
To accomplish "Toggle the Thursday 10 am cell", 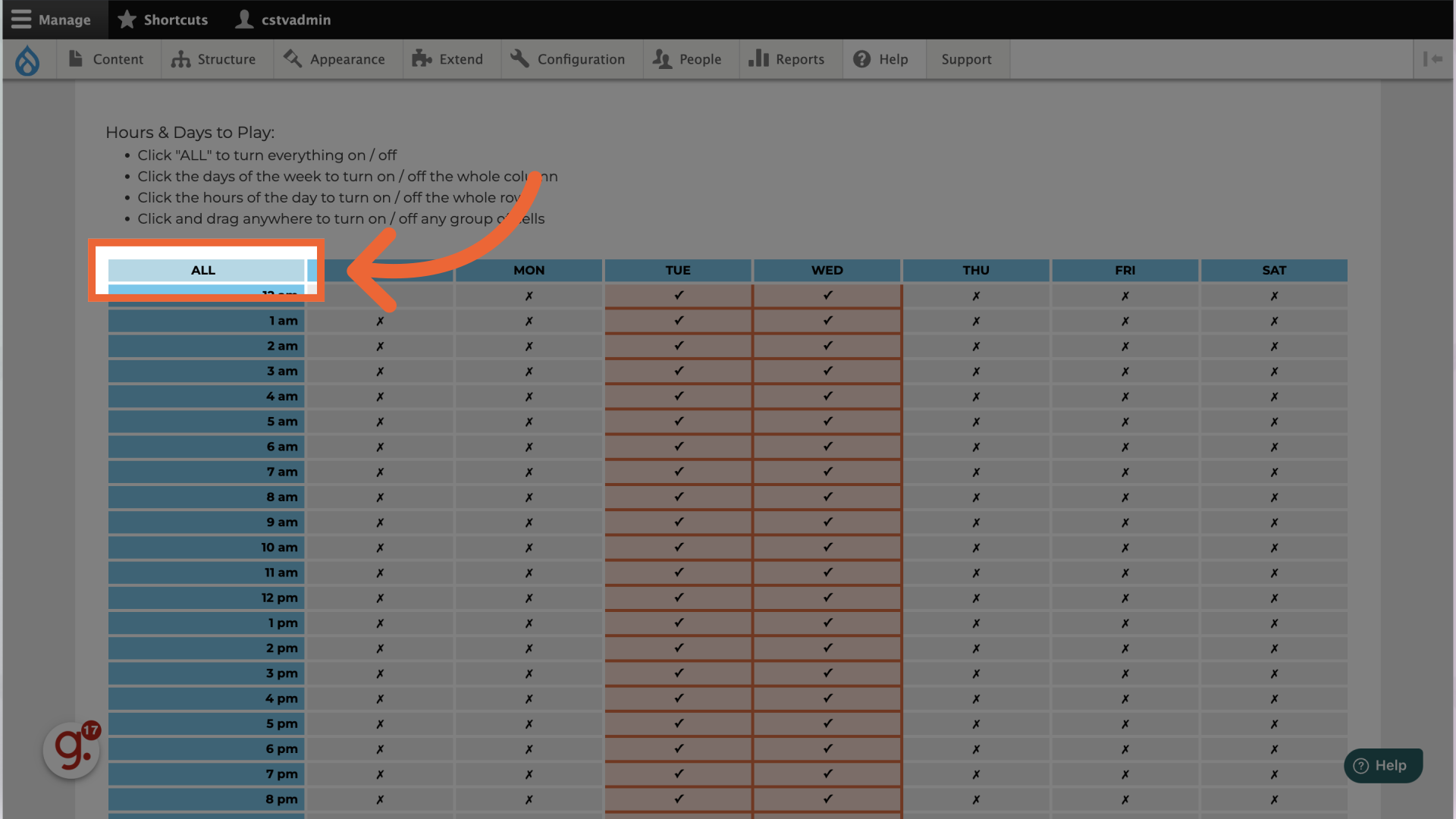I will (976, 548).
